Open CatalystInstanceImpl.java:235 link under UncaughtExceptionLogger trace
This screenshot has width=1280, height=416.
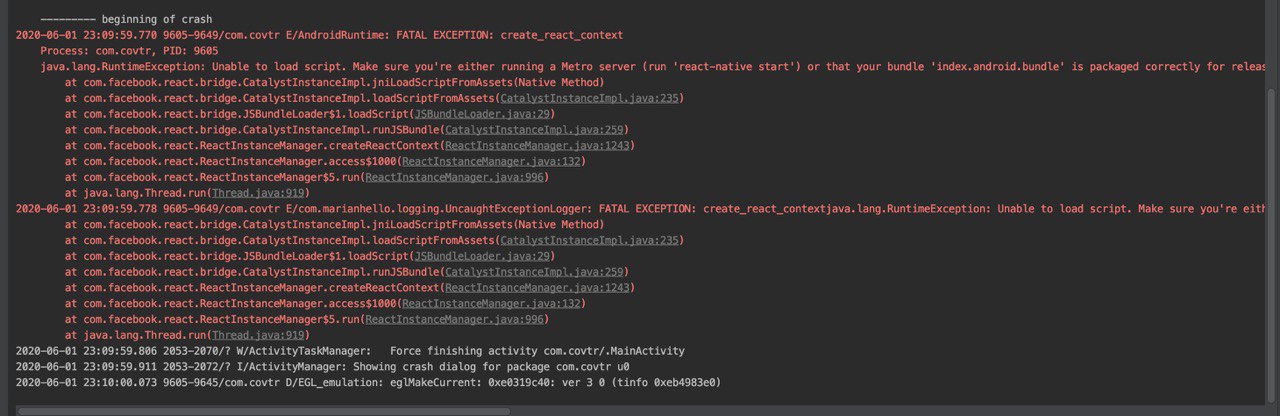coord(590,240)
